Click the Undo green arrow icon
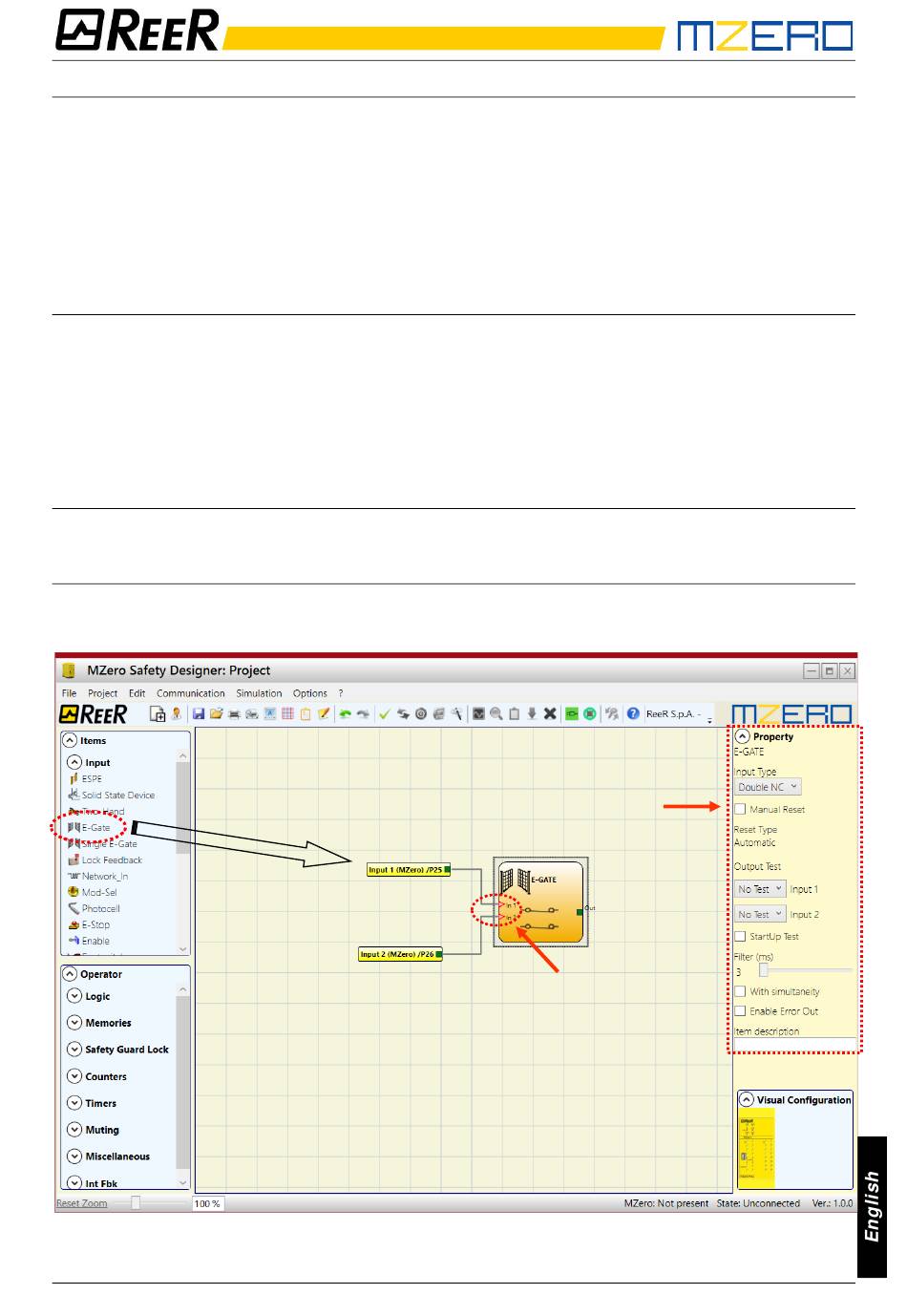This screenshot has width=907, height=1316. coord(346,713)
